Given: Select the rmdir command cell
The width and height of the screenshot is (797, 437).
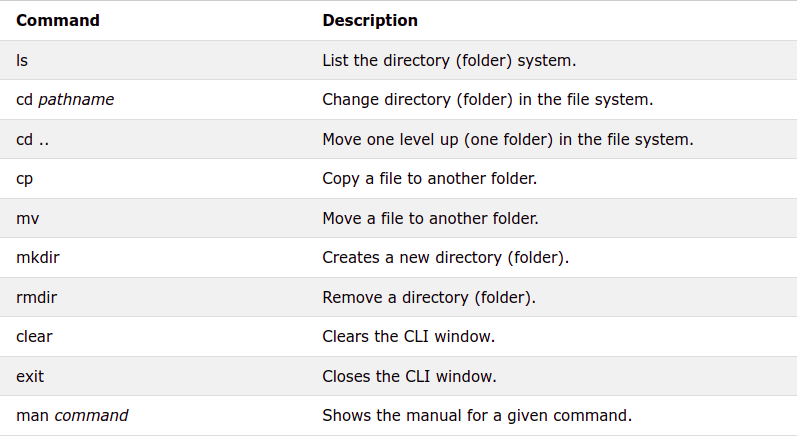Looking at the screenshot, I should 38,297.
